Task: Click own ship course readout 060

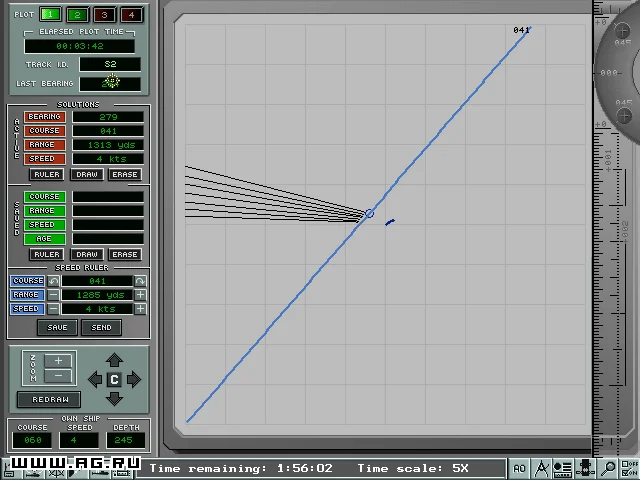Action: click(x=32, y=440)
